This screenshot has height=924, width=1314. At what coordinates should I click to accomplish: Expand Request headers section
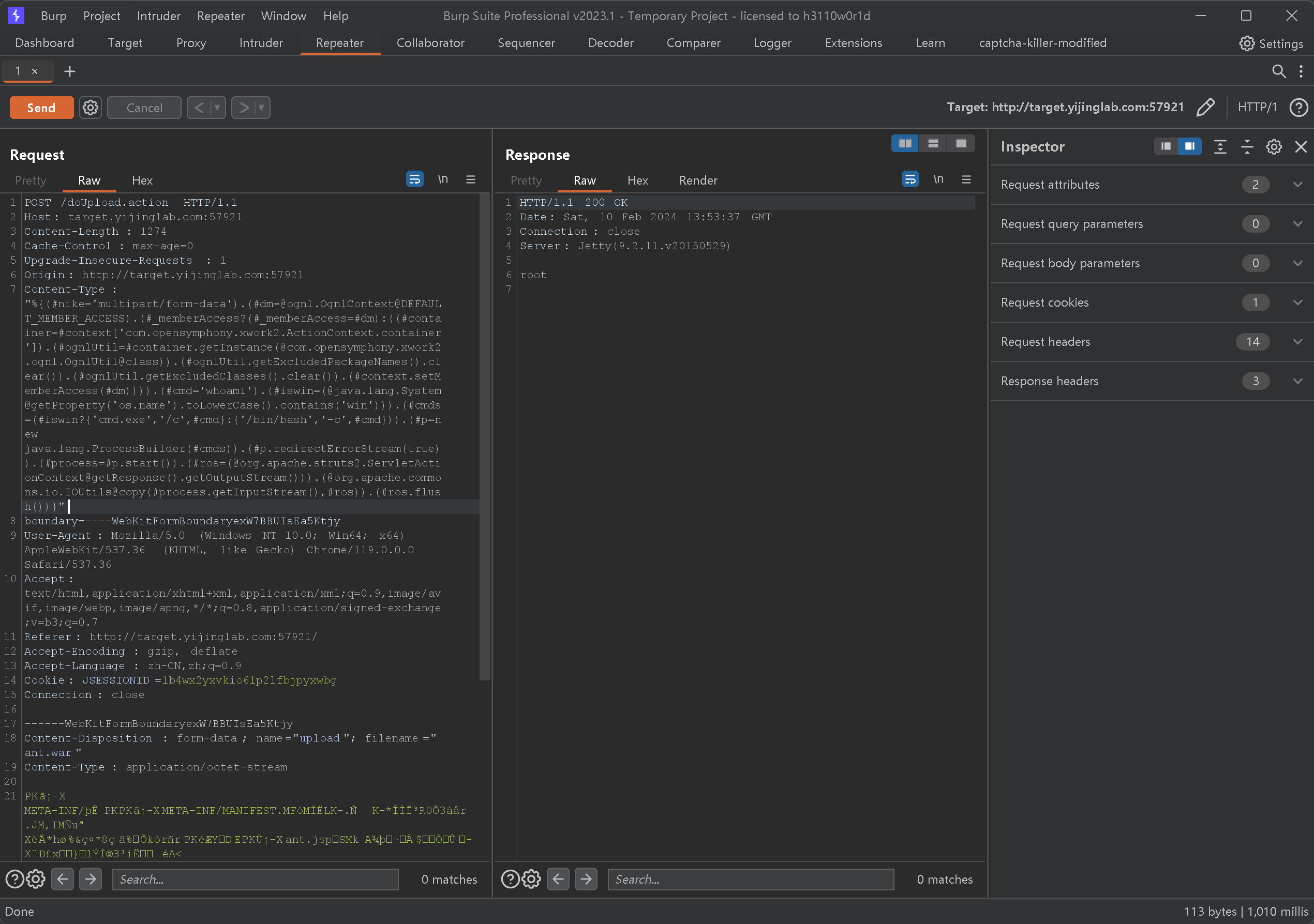1297,342
